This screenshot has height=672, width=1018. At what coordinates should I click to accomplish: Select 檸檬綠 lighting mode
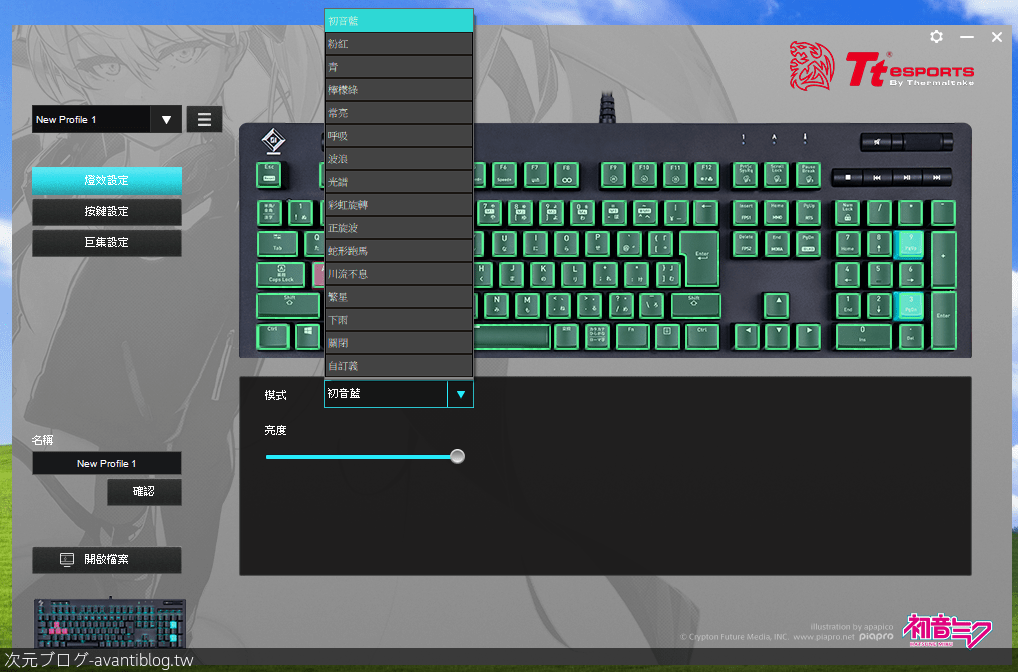[x=399, y=90]
